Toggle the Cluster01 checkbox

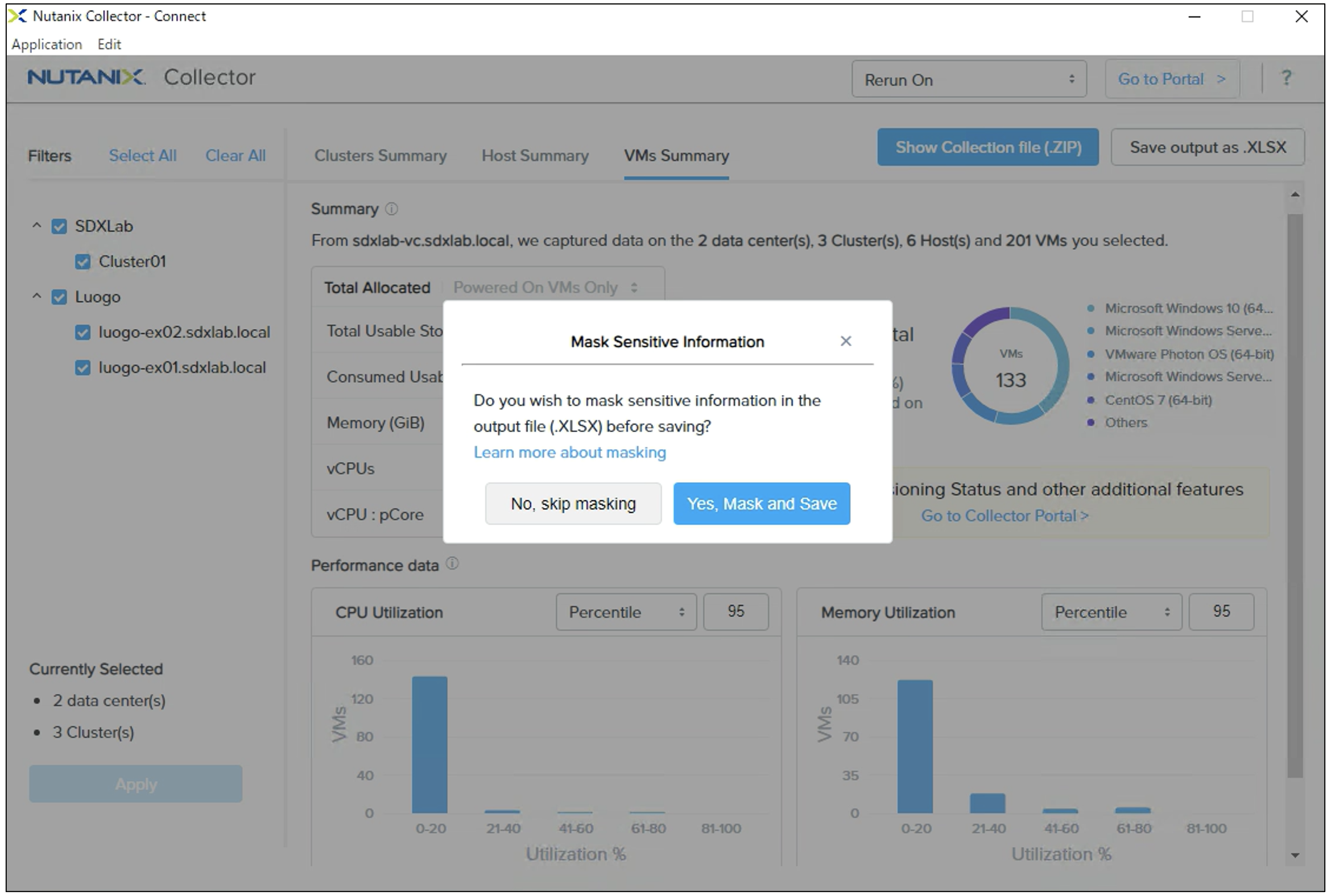click(x=83, y=262)
